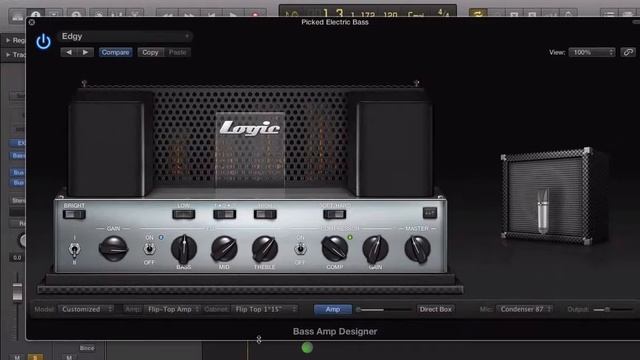The width and height of the screenshot is (640, 360).
Task: Open the View 100% size dropdown
Action: 592,52
